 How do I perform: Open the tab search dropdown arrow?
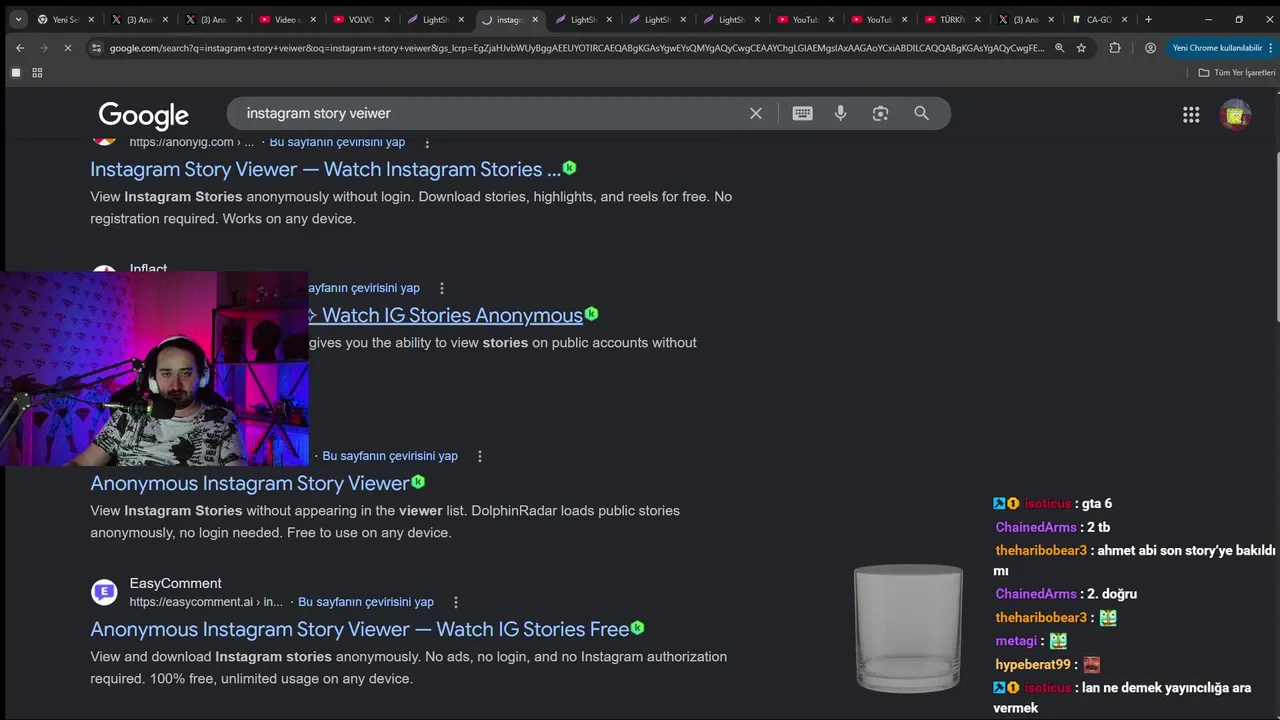(18, 19)
